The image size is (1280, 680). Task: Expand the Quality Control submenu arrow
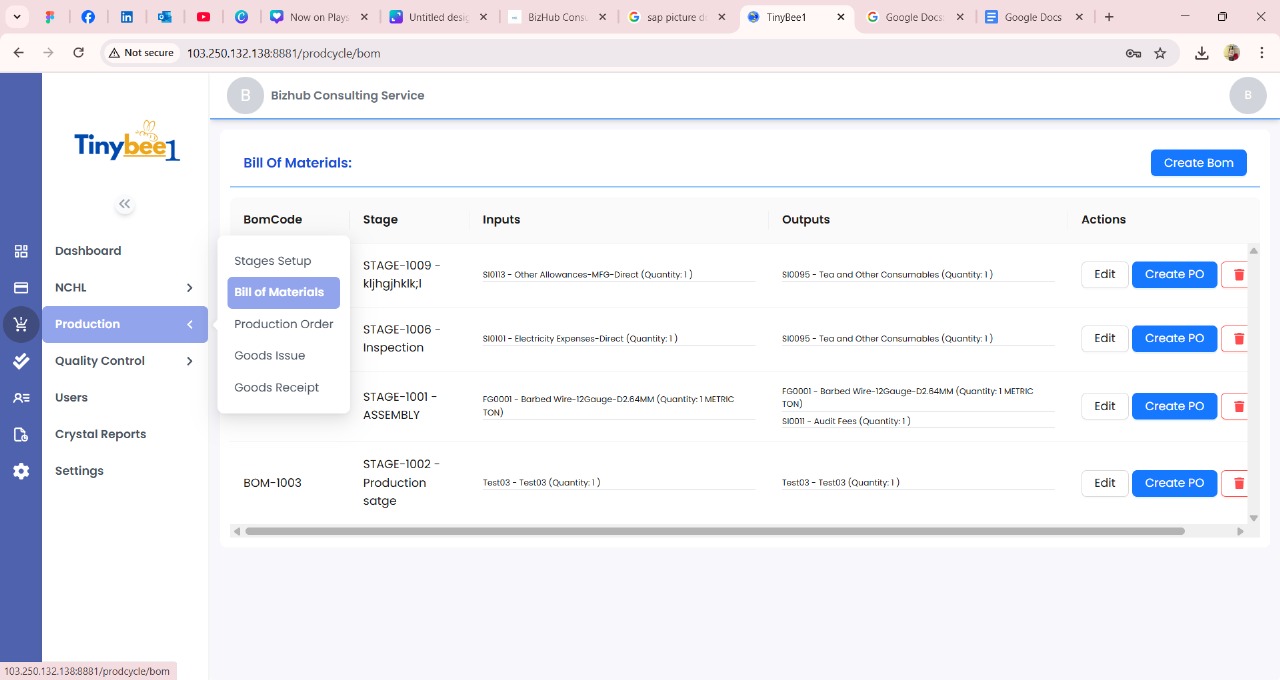pyautogui.click(x=189, y=361)
